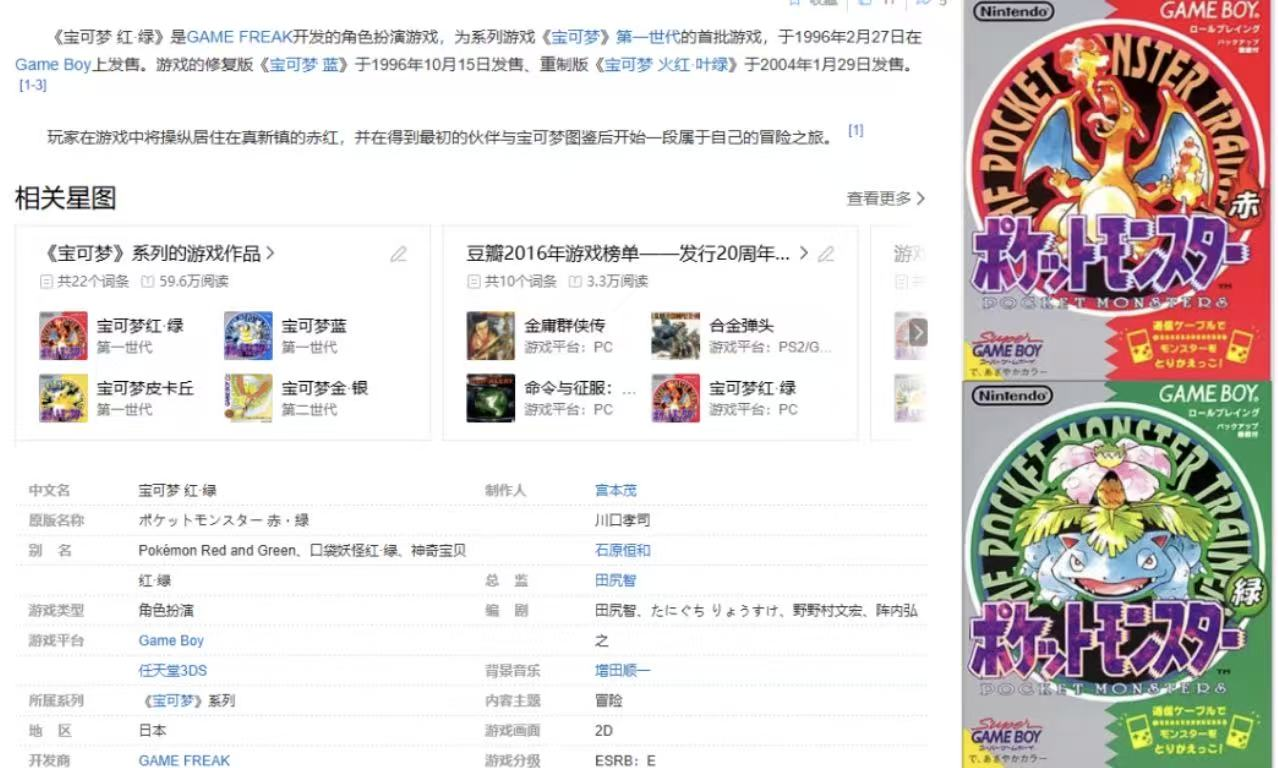Click edit pencil on 豆瓣2016年游戏榜单 card
The width and height of the screenshot is (1278, 768).
click(826, 254)
